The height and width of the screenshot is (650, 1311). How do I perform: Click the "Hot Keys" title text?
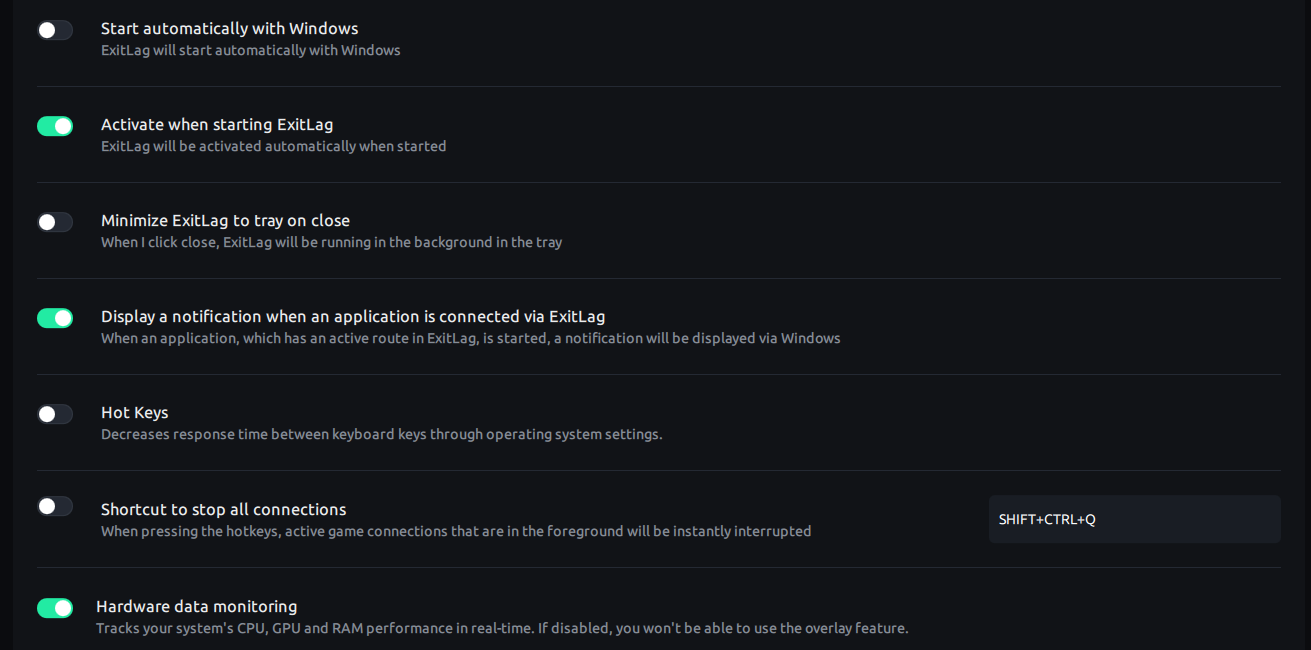pyautogui.click(x=134, y=413)
